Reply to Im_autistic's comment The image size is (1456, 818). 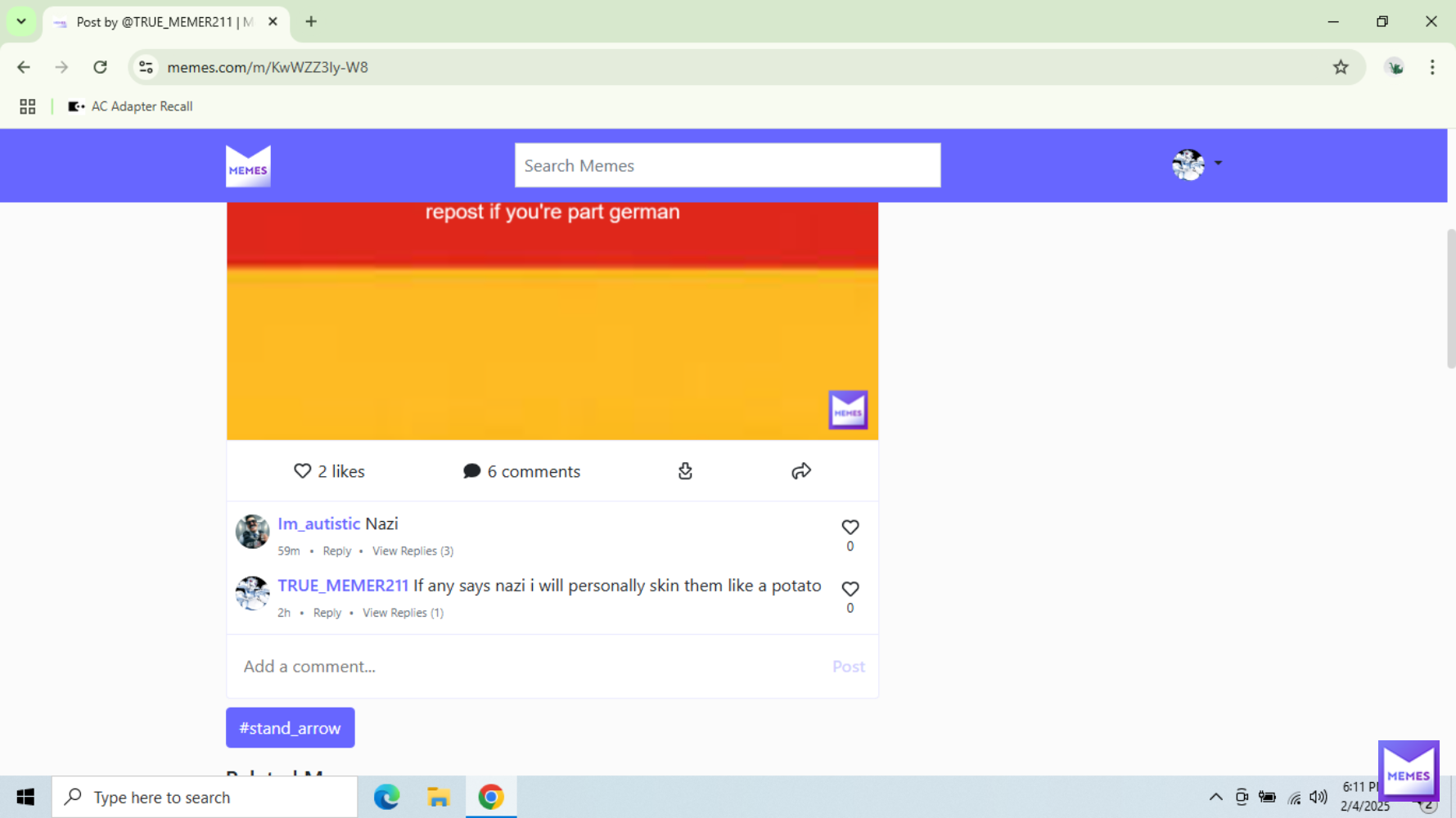[336, 551]
